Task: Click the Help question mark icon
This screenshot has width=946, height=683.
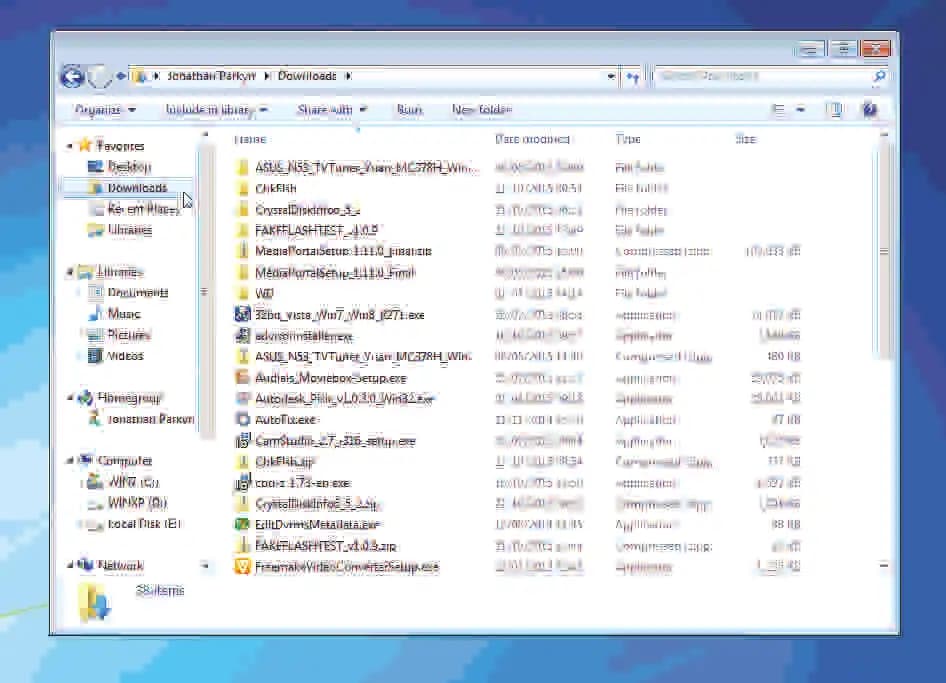Action: (869, 110)
